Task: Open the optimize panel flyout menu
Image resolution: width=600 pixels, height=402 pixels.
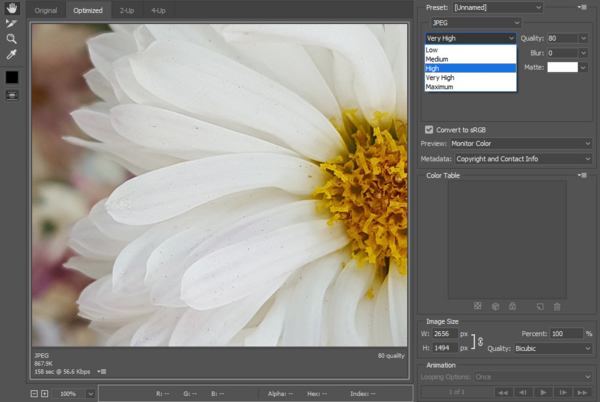Action: coord(582,7)
